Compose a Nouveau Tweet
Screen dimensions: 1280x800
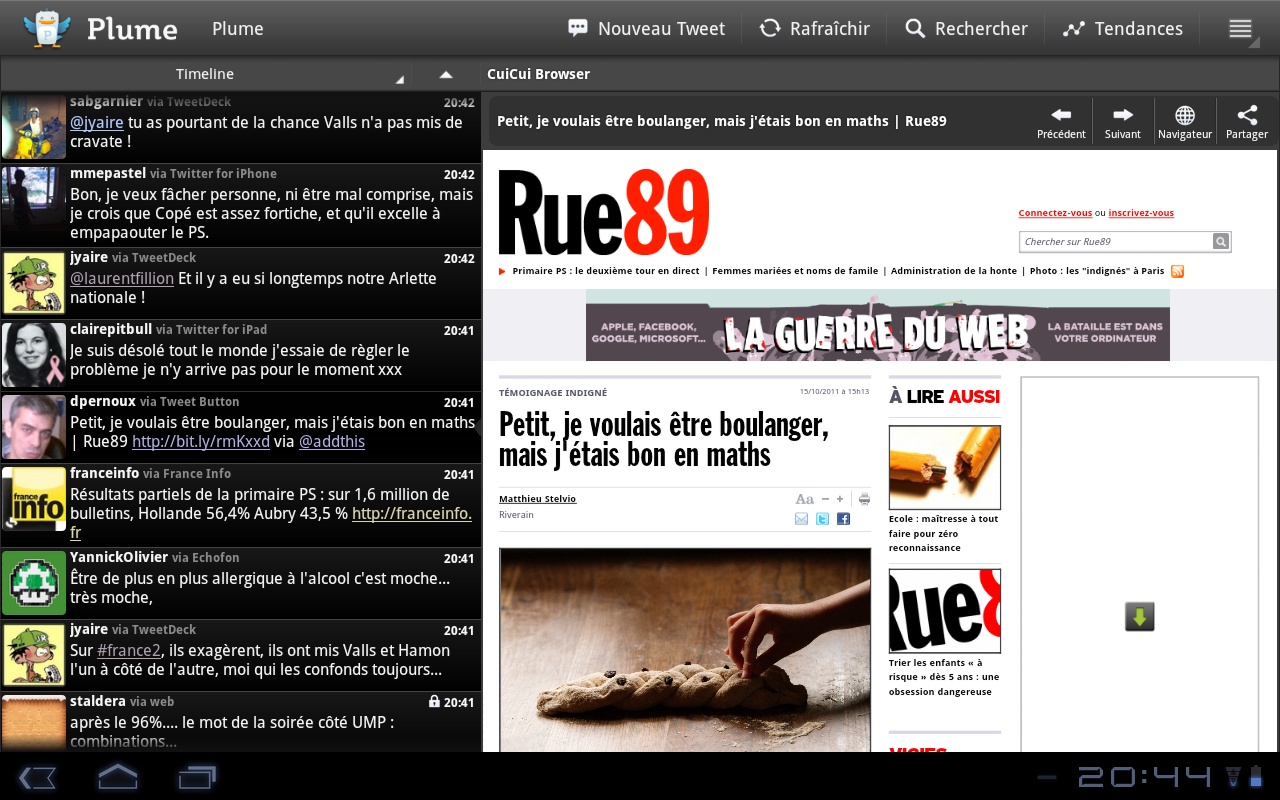point(646,29)
